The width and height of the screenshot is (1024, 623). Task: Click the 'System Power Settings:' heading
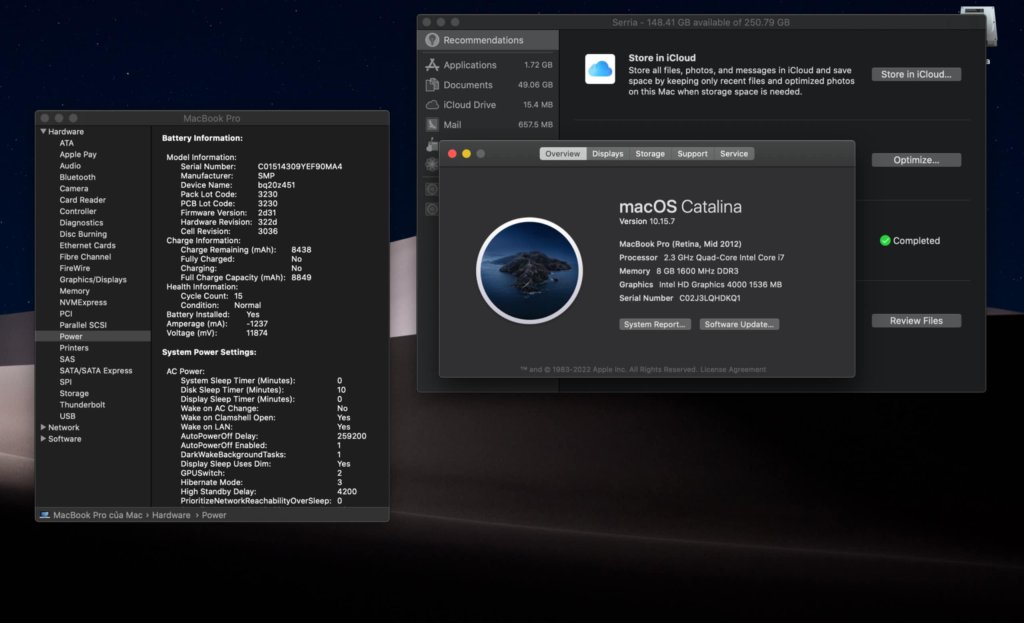pos(209,352)
